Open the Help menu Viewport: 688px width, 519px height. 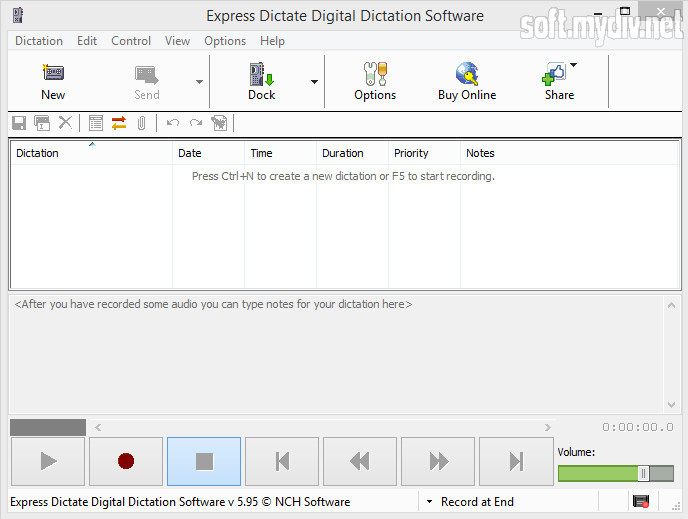[272, 41]
